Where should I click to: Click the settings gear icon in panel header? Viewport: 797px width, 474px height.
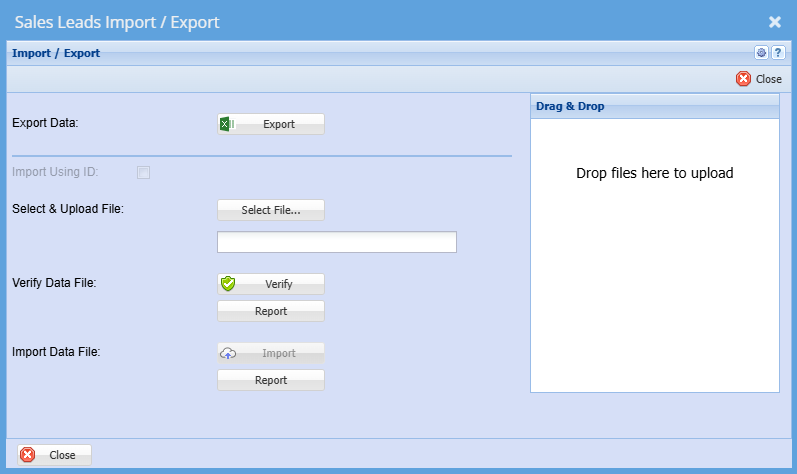(761, 52)
